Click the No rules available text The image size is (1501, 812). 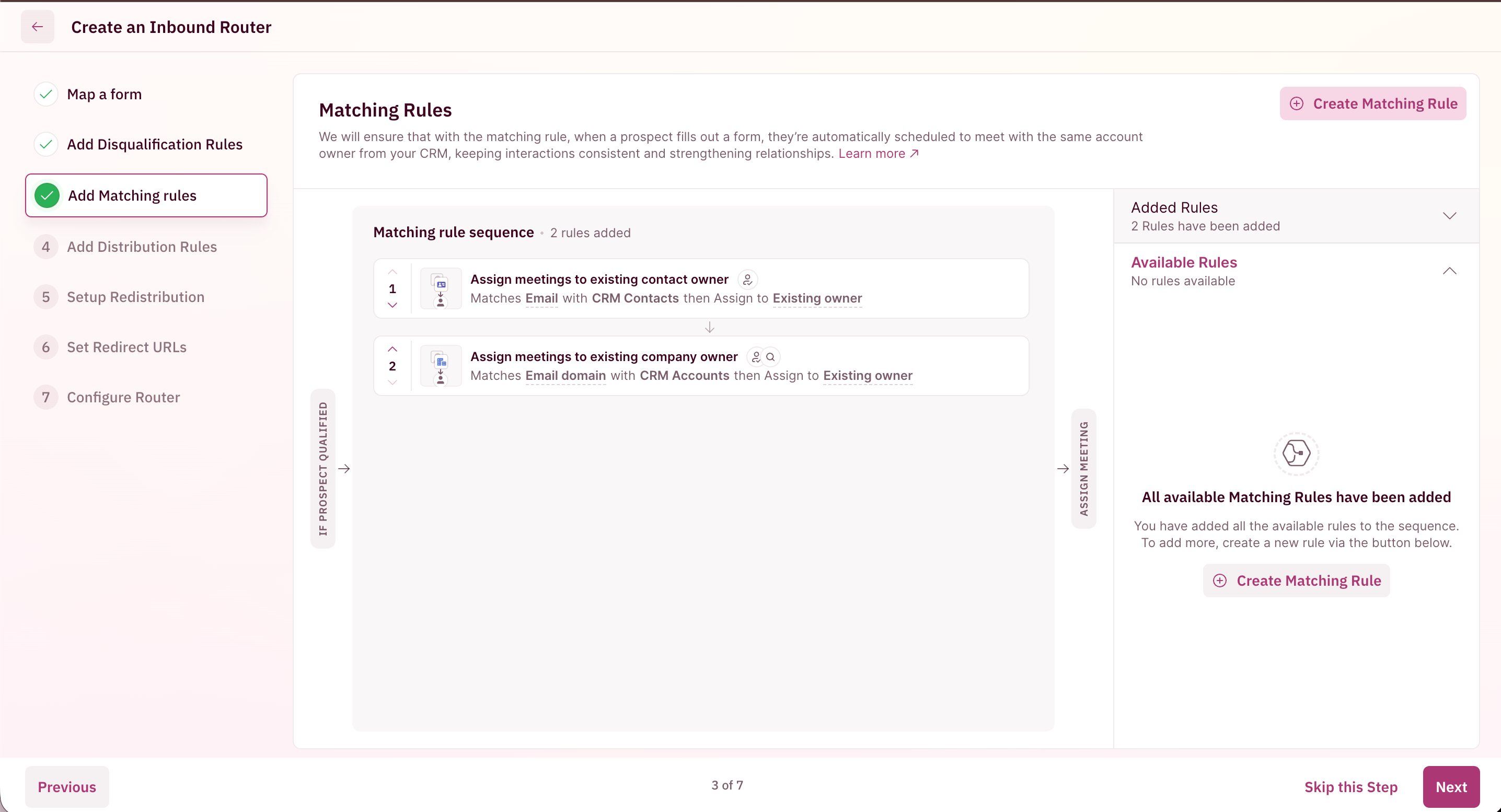pyautogui.click(x=1182, y=281)
